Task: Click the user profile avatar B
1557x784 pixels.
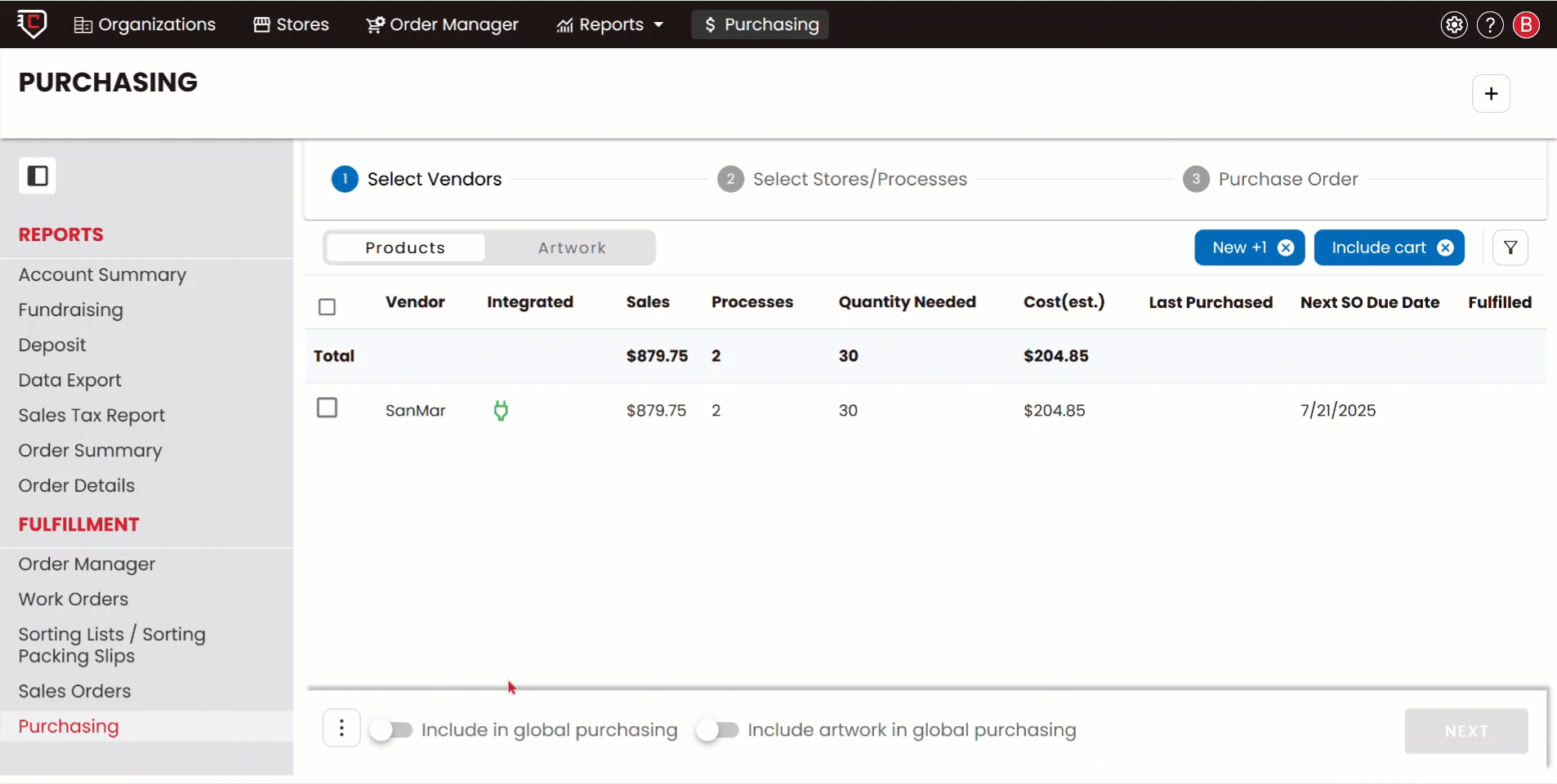Action: pos(1526,24)
